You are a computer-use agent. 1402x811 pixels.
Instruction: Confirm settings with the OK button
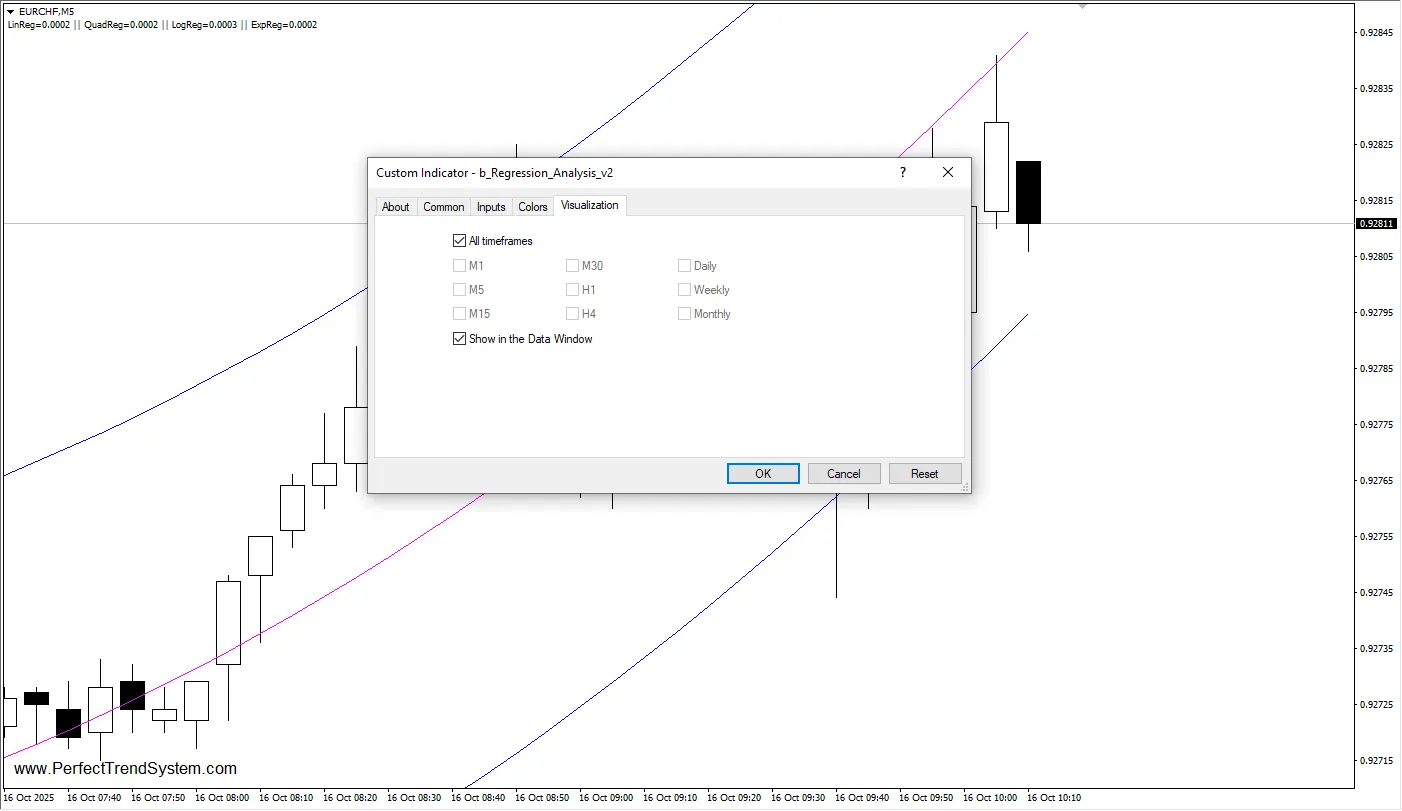762,473
